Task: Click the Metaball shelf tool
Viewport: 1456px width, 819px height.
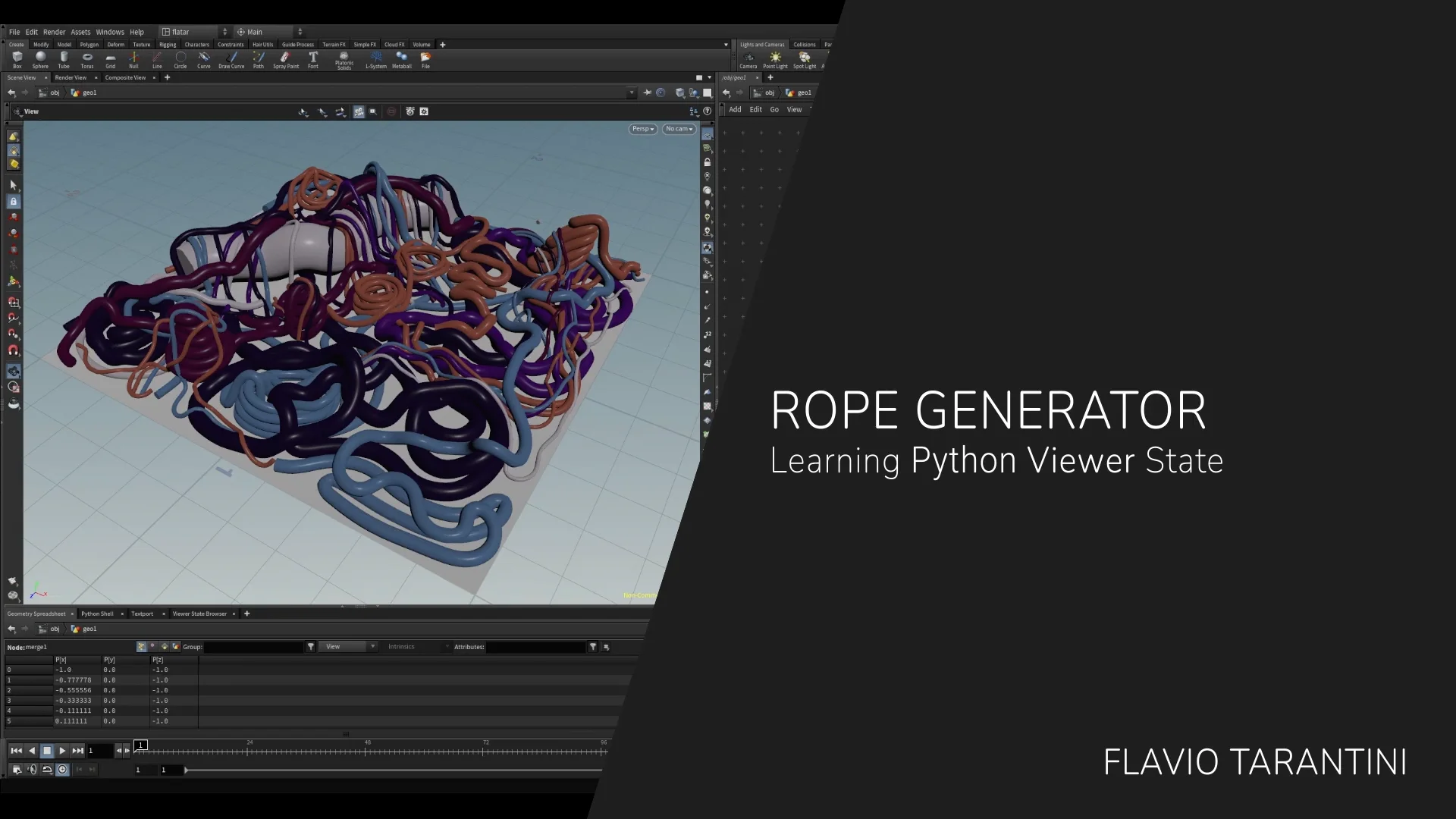Action: tap(402, 60)
